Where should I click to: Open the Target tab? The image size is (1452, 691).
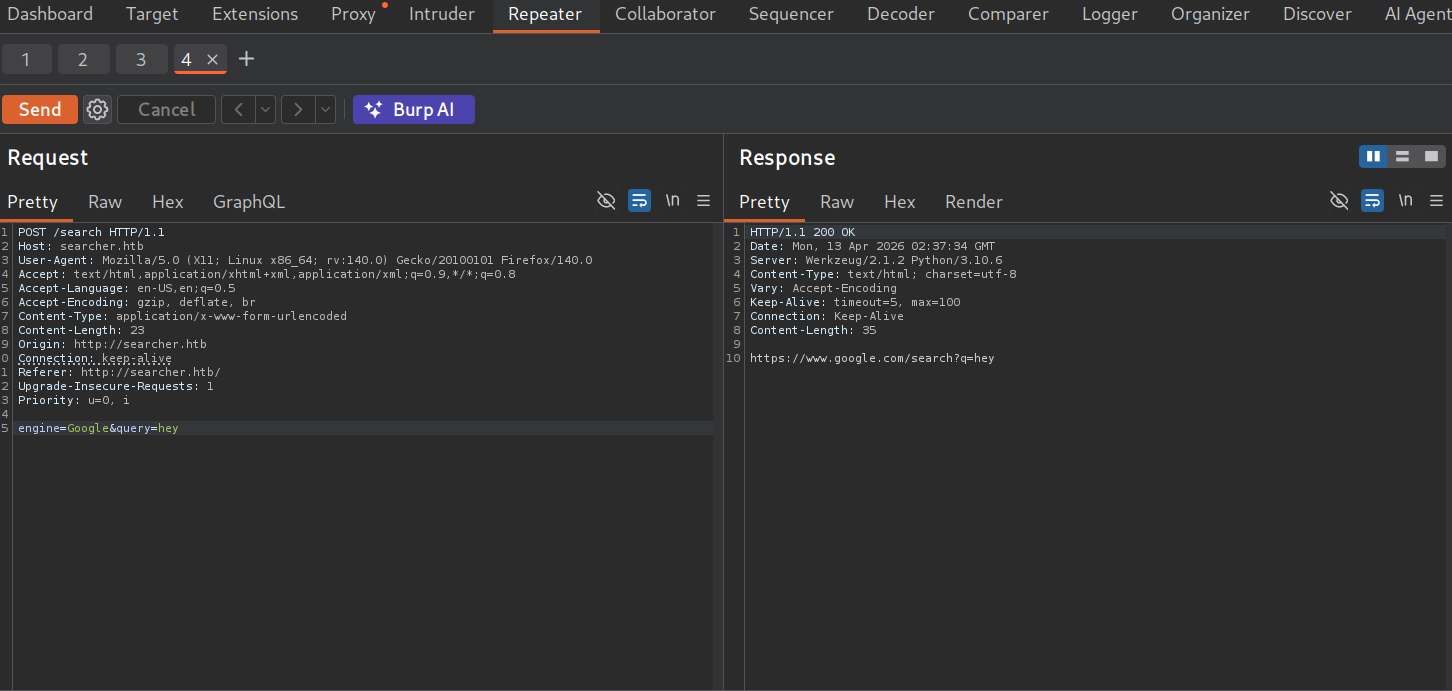click(x=152, y=14)
